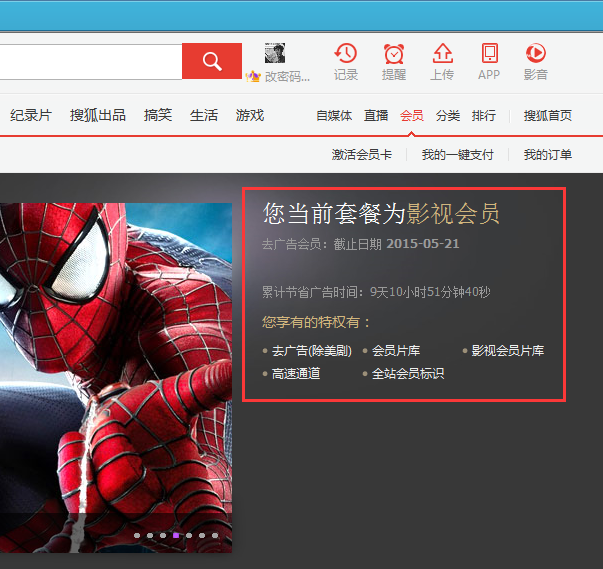Screen dimensions: 603x569
Task: Click the 全站会员标识 privilege item
Action: [408, 373]
